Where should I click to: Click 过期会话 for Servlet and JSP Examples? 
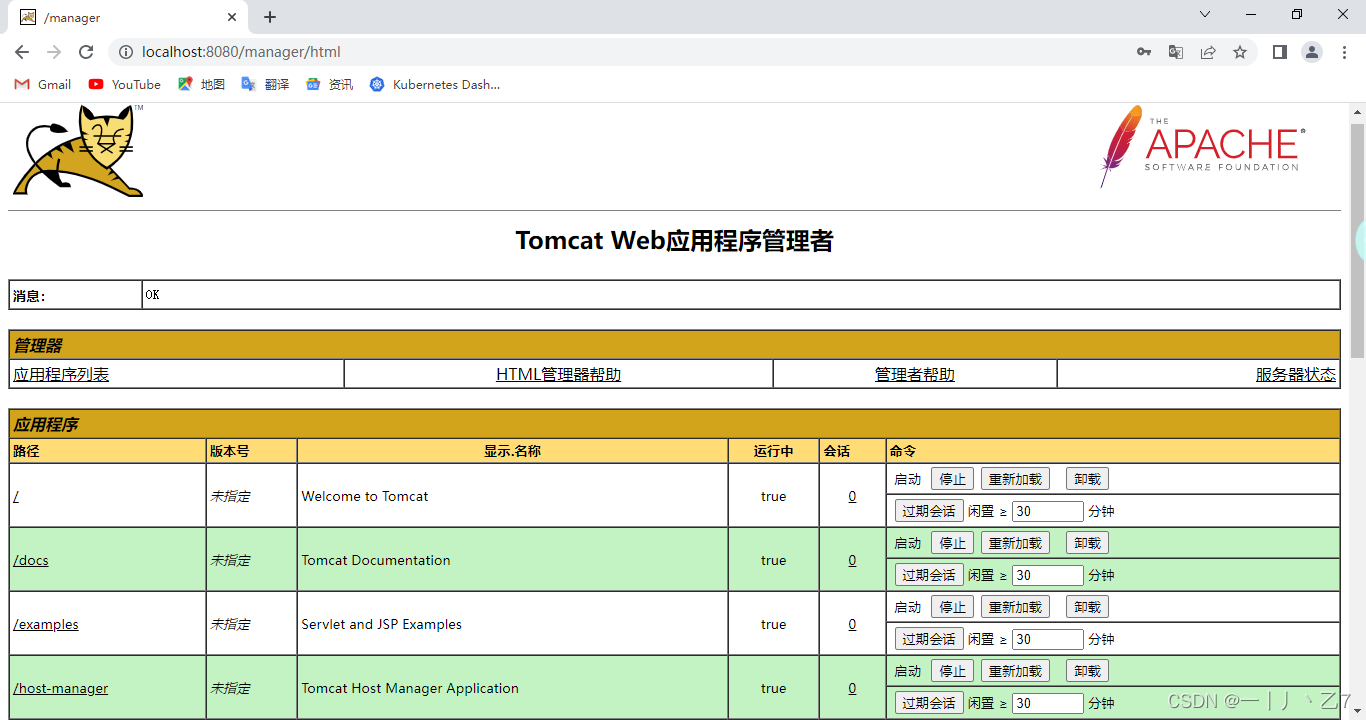pos(929,639)
